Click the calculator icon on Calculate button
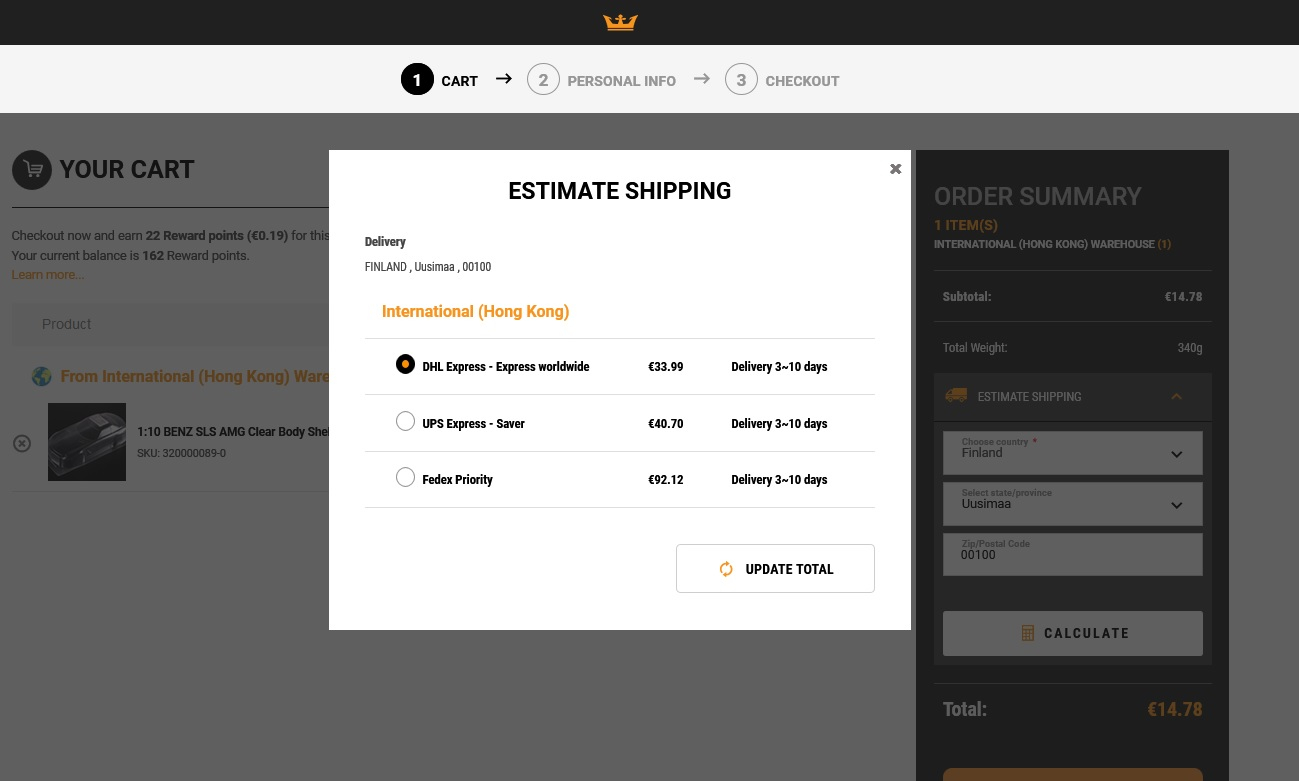Image resolution: width=1299 pixels, height=781 pixels. tap(1027, 633)
